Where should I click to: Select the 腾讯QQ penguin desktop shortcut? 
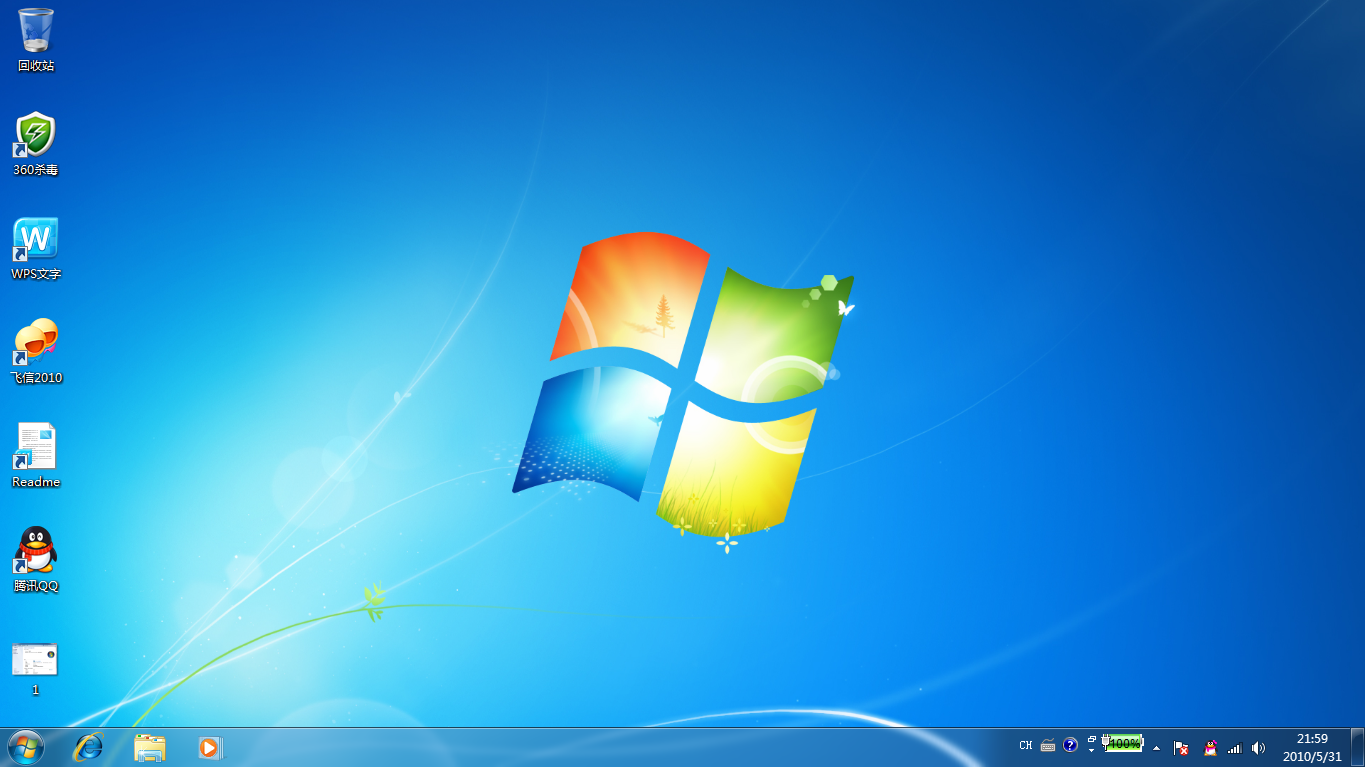click(36, 560)
